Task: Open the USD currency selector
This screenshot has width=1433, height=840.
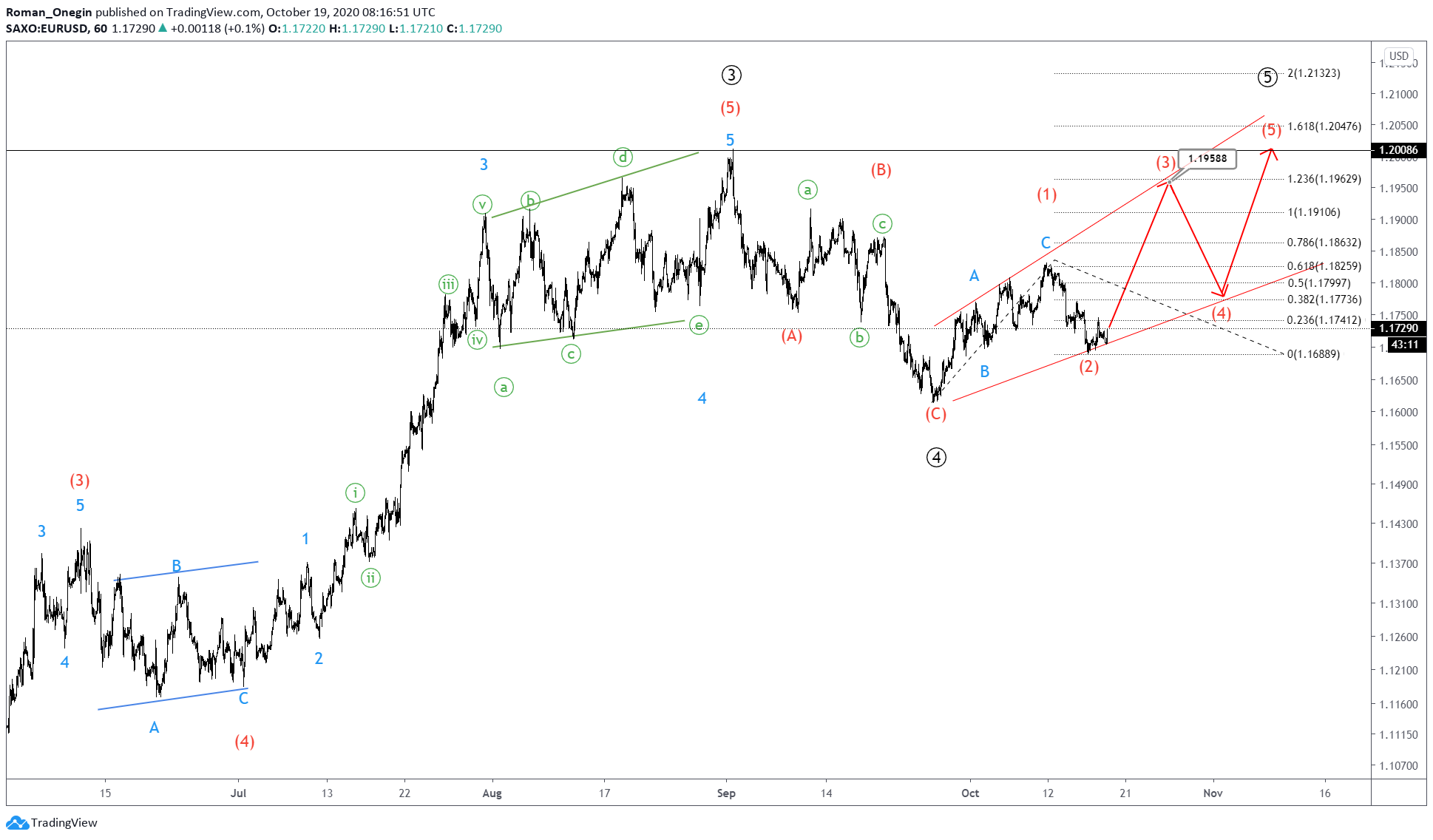Action: click(1398, 56)
